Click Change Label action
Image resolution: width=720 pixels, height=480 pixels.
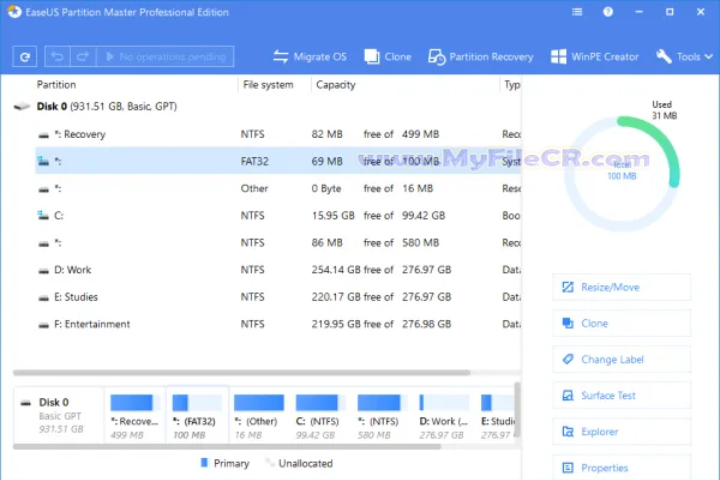click(x=621, y=359)
